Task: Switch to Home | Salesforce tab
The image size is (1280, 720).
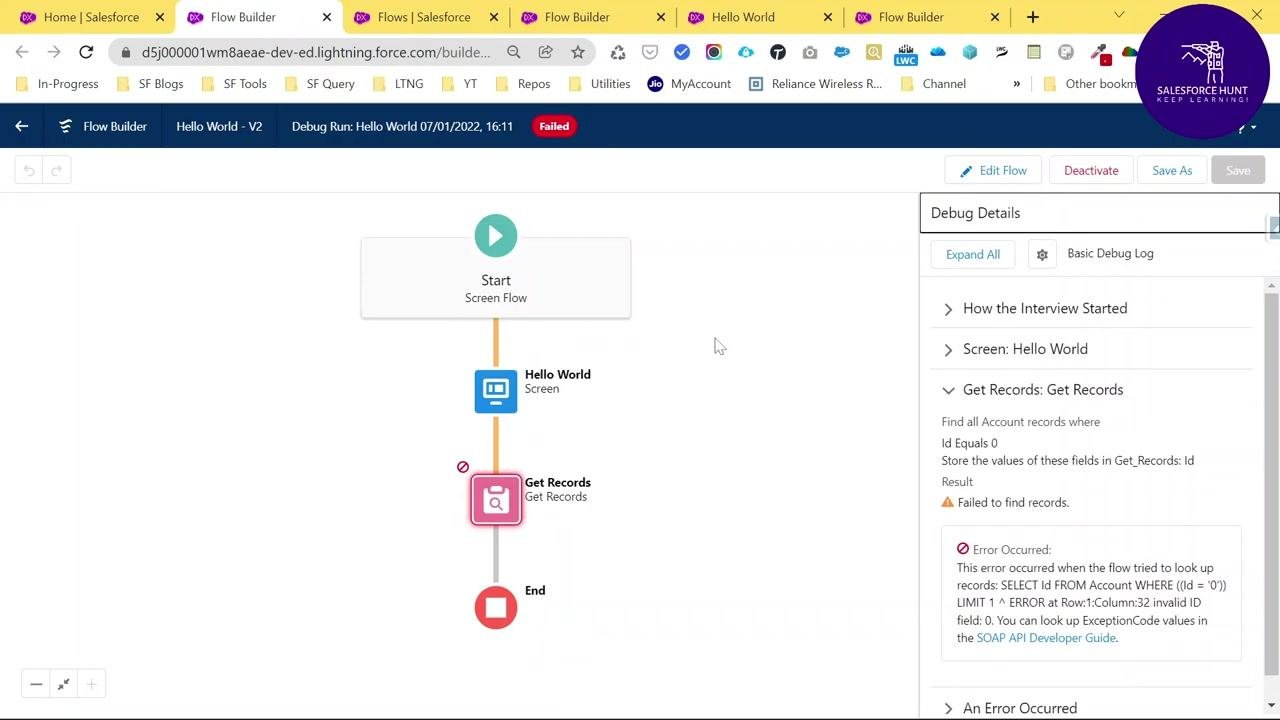Action: click(x=90, y=17)
